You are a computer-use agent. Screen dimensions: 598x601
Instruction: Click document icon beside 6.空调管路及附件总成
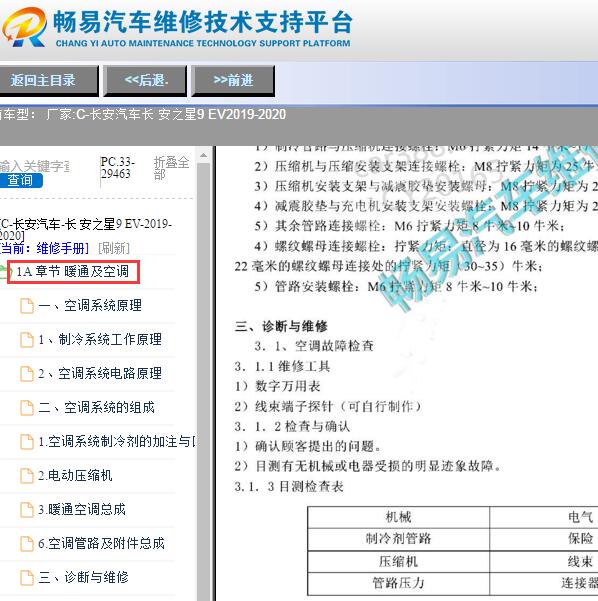tap(26, 544)
